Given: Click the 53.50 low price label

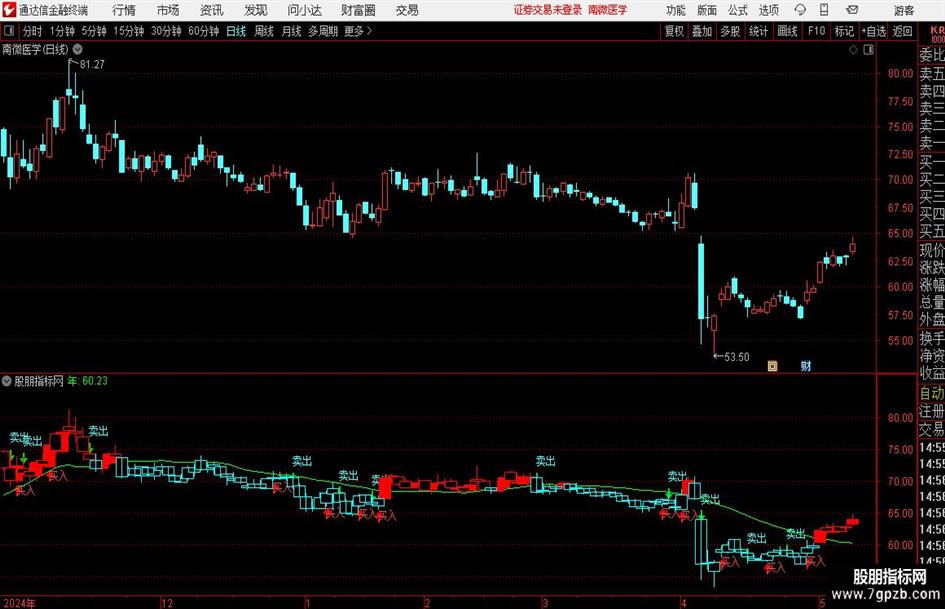Looking at the screenshot, I should tap(736, 357).
